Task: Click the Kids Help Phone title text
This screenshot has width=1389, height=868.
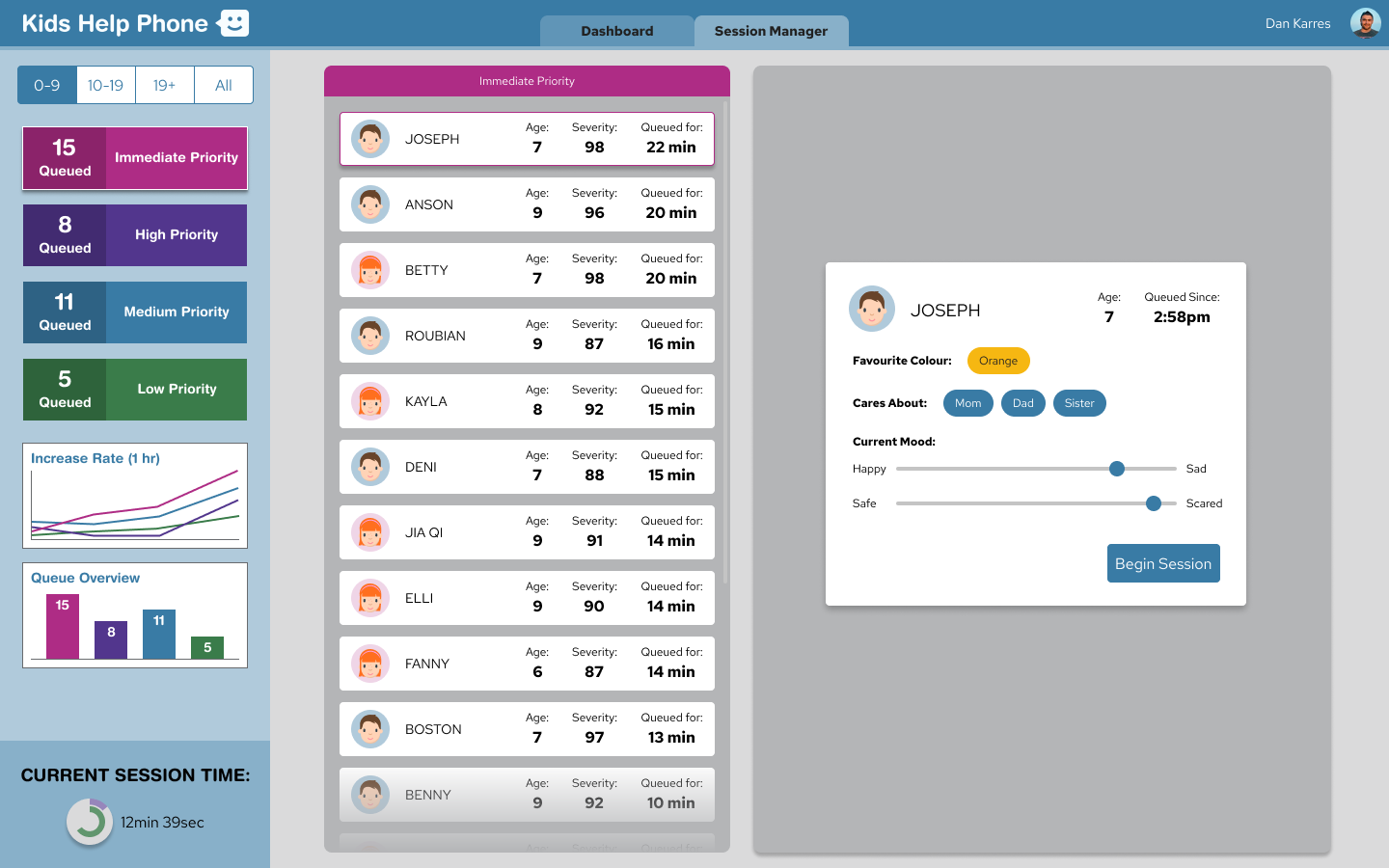Action: coord(115,23)
